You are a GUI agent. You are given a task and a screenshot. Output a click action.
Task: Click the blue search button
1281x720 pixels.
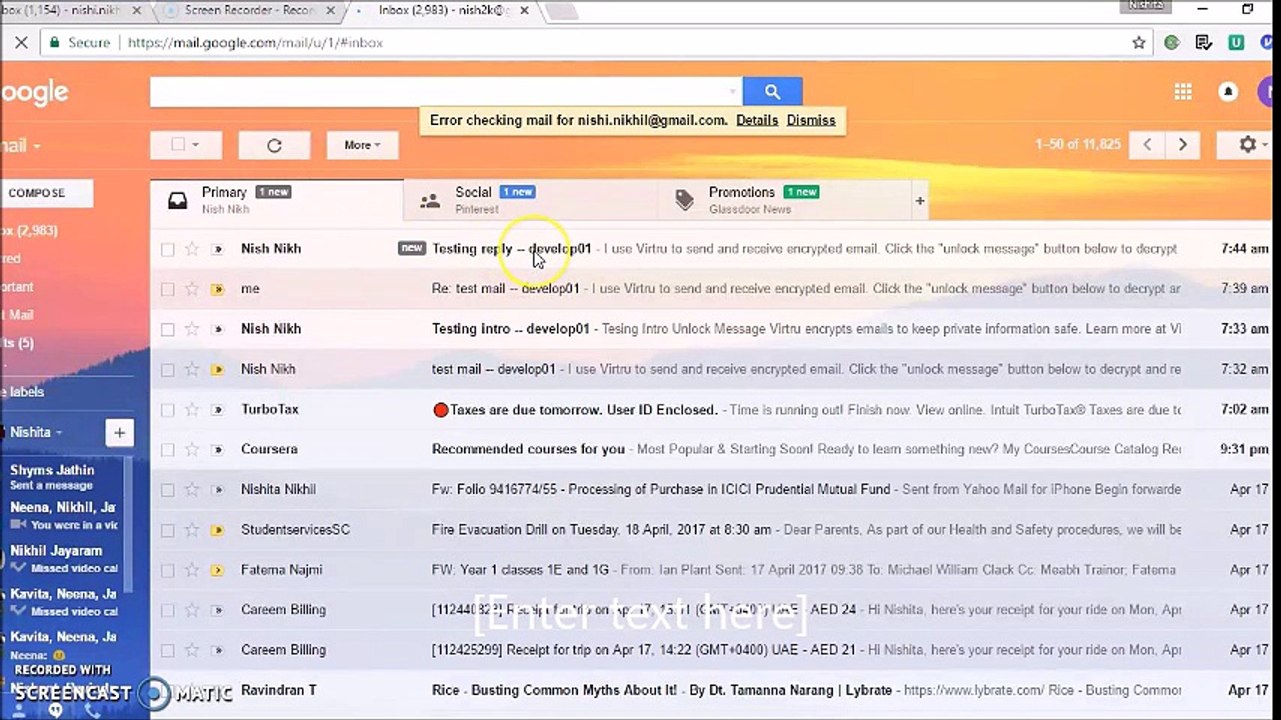(772, 92)
